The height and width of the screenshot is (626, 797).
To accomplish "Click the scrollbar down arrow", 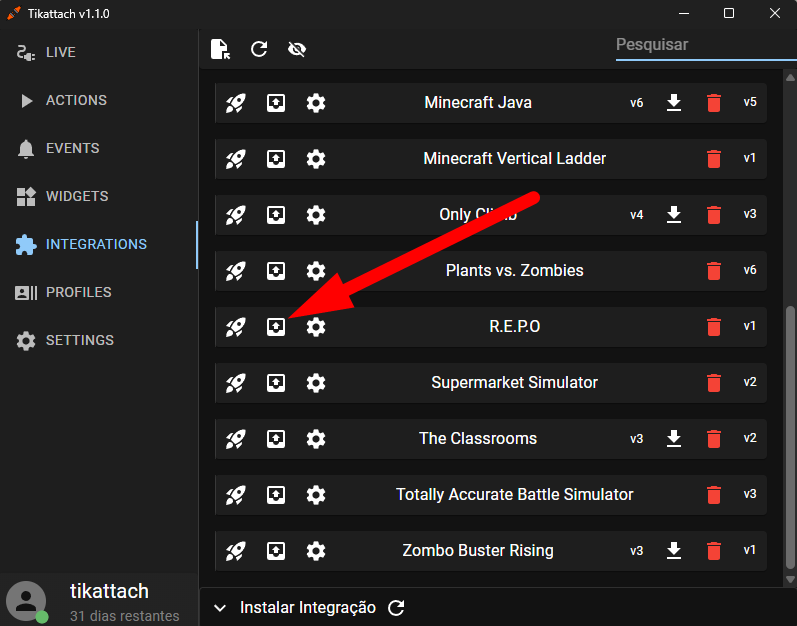I will tap(790, 579).
